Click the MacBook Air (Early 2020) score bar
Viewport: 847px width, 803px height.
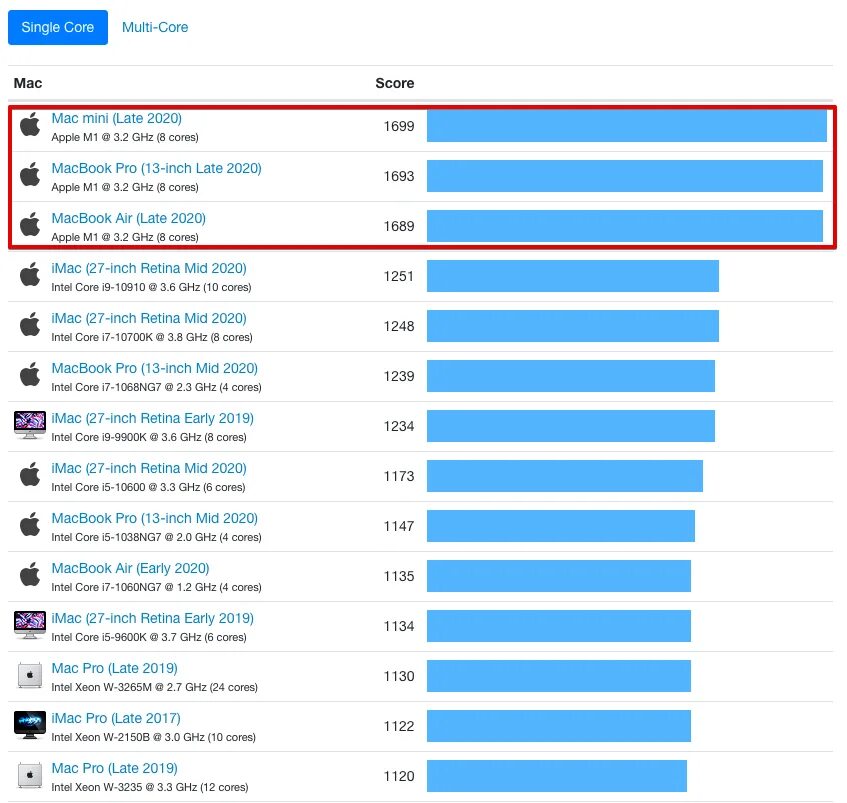point(559,576)
